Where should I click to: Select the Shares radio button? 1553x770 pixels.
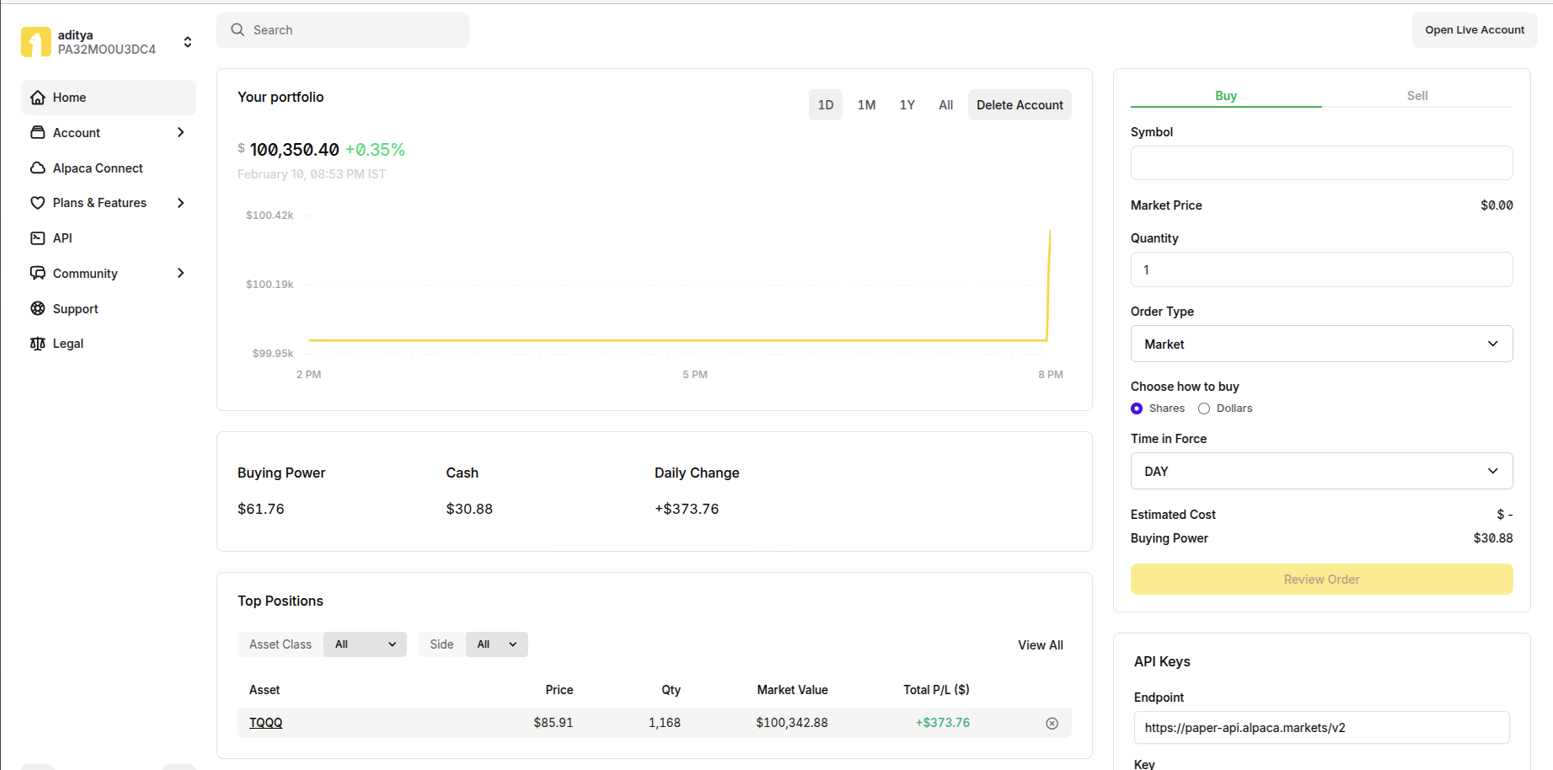click(x=1137, y=408)
